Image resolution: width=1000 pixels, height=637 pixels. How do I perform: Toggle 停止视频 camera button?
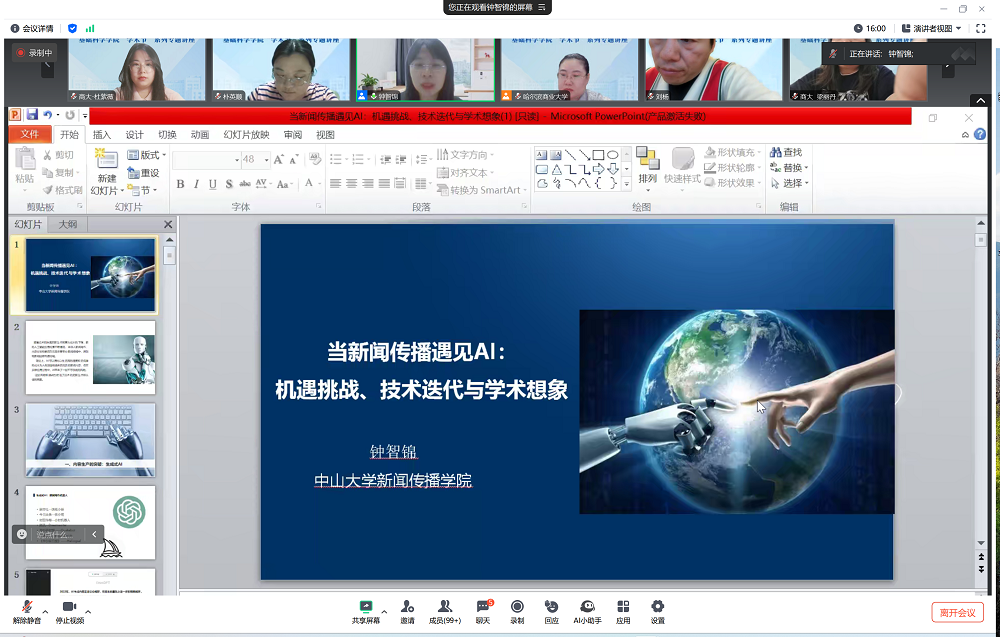tap(69, 607)
